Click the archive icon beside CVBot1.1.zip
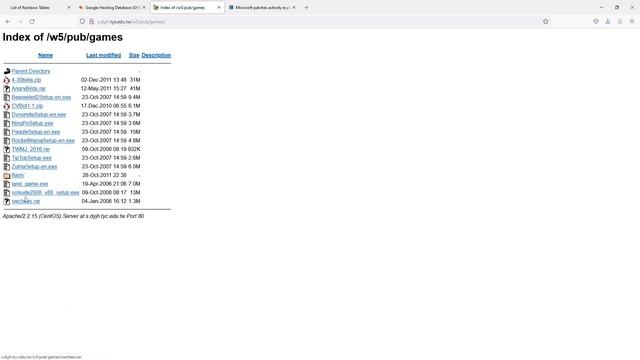 7,106
